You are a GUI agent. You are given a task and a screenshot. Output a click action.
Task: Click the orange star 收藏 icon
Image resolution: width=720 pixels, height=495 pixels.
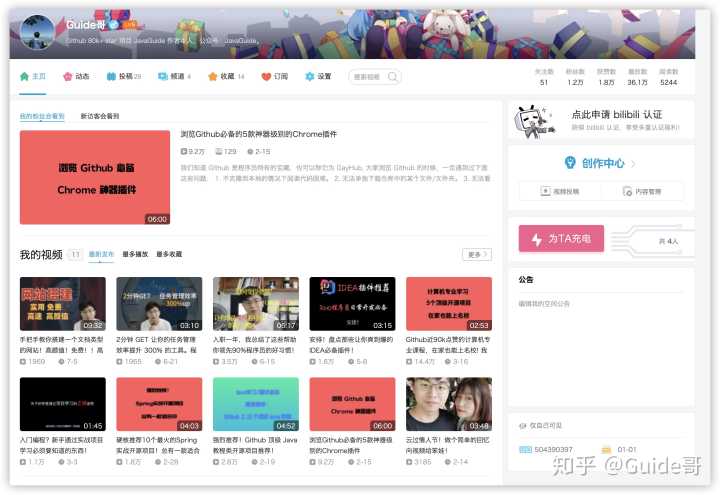click(x=212, y=76)
